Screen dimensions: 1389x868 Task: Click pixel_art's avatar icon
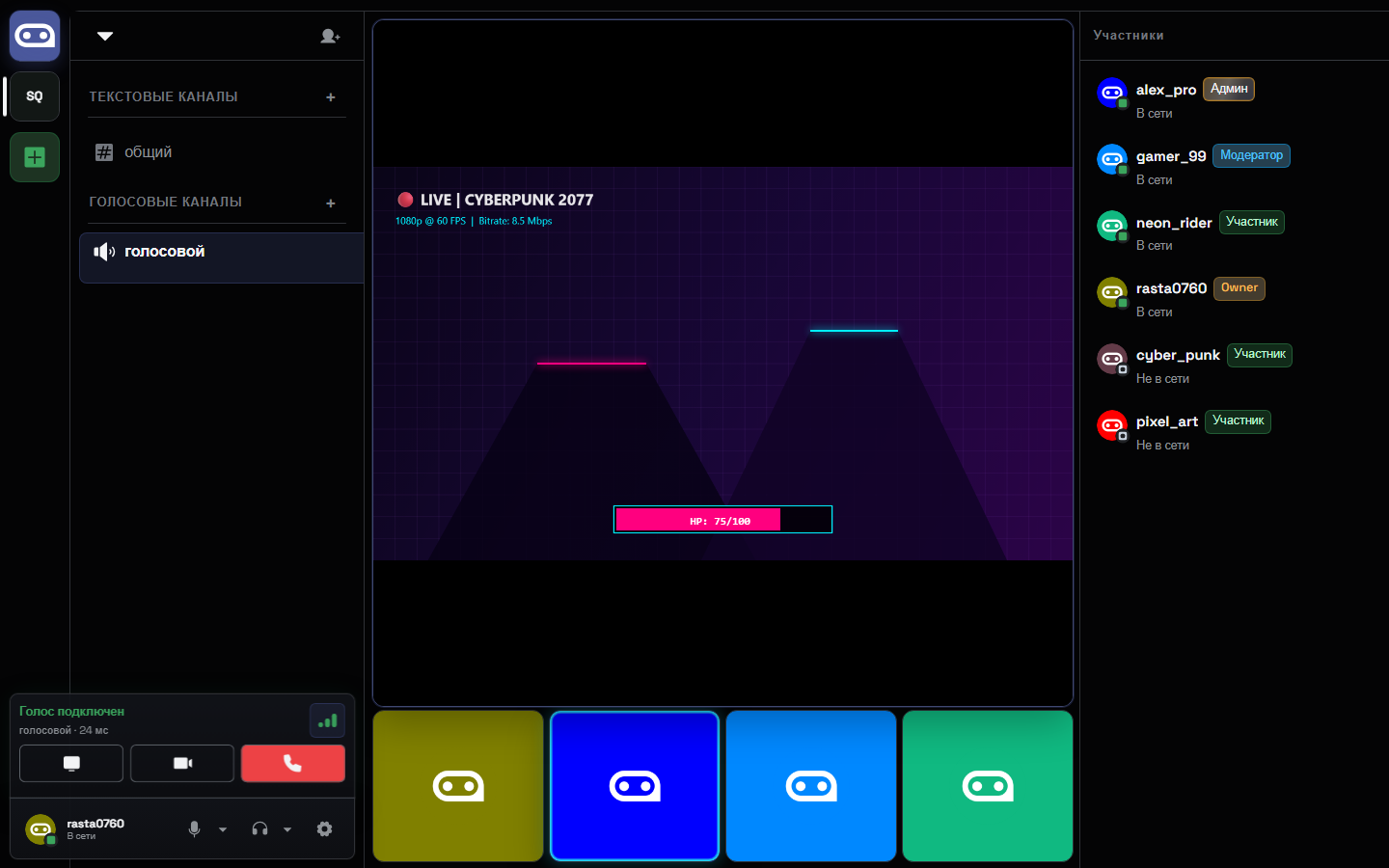coord(1112,425)
